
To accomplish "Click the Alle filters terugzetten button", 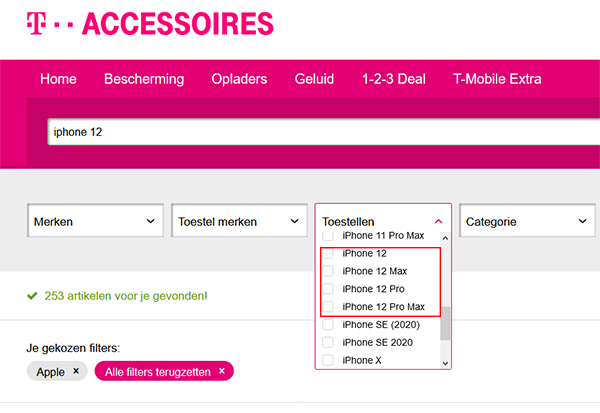I will tap(164, 371).
